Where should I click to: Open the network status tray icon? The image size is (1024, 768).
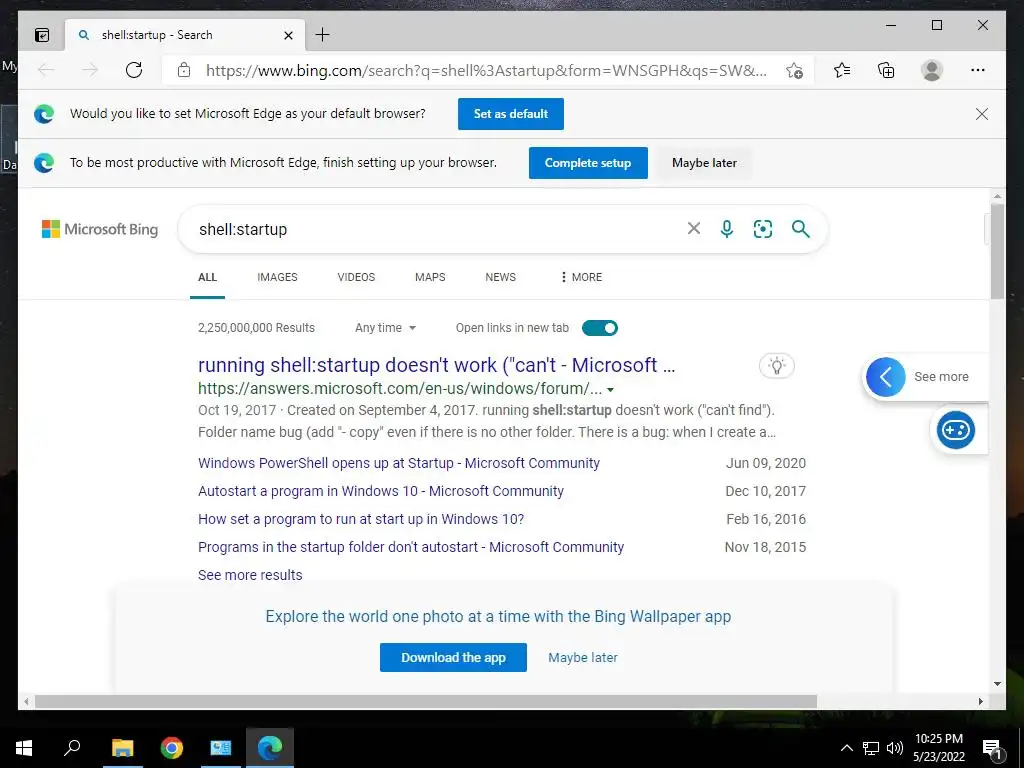[x=871, y=748]
